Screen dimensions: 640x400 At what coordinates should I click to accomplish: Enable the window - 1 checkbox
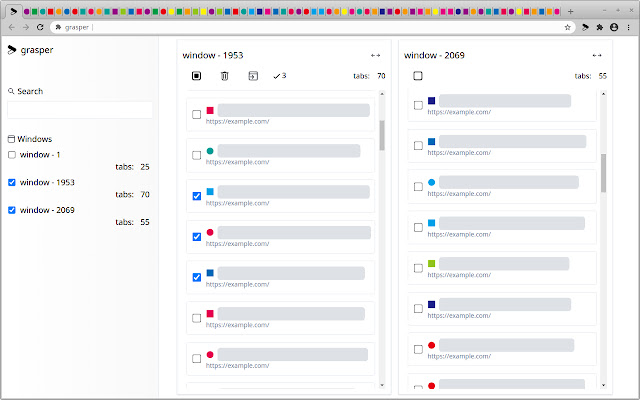[x=12, y=155]
